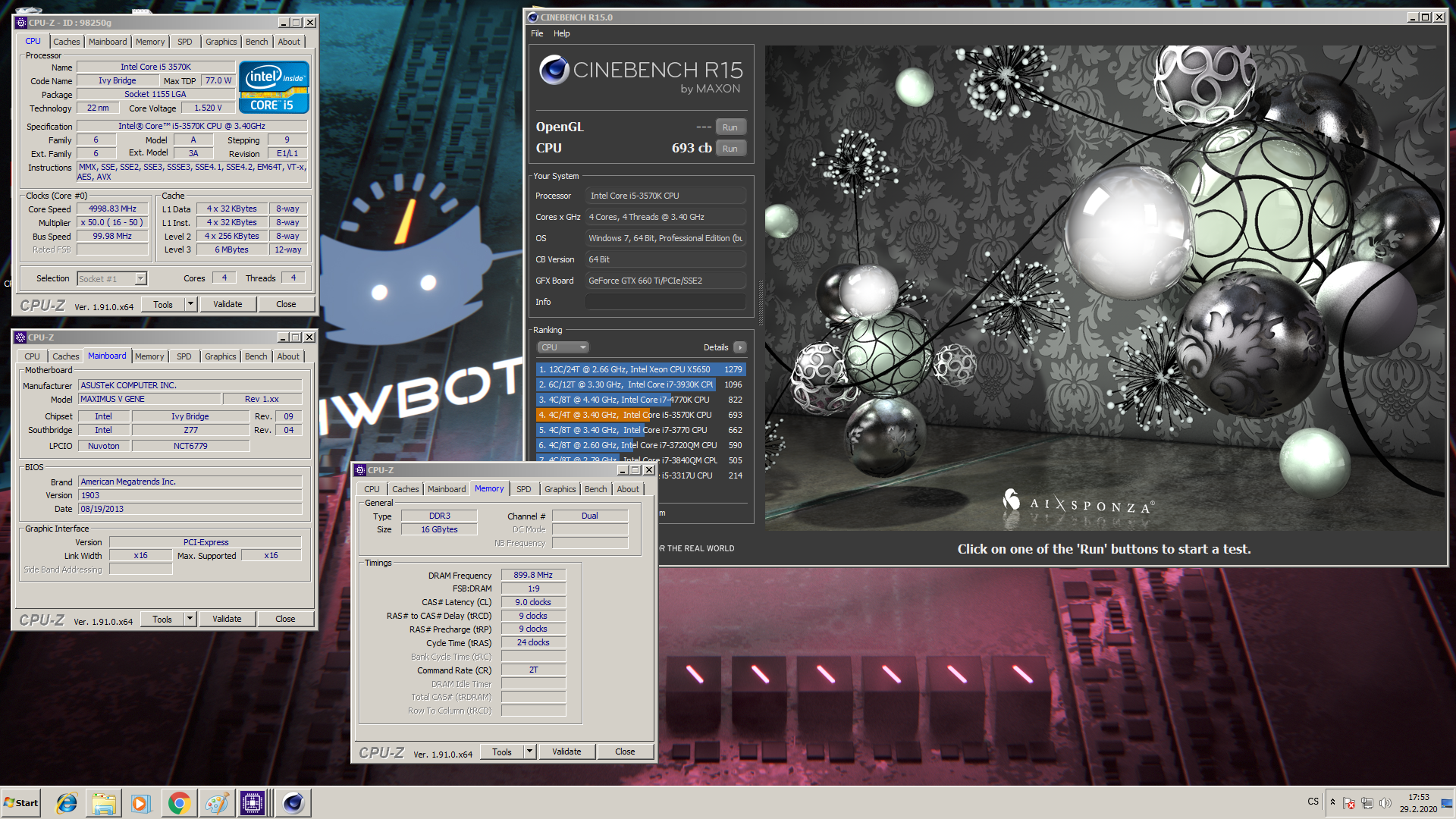1456x819 pixels.
Task: Open Internet Explorer from the taskbar
Action: point(67,803)
